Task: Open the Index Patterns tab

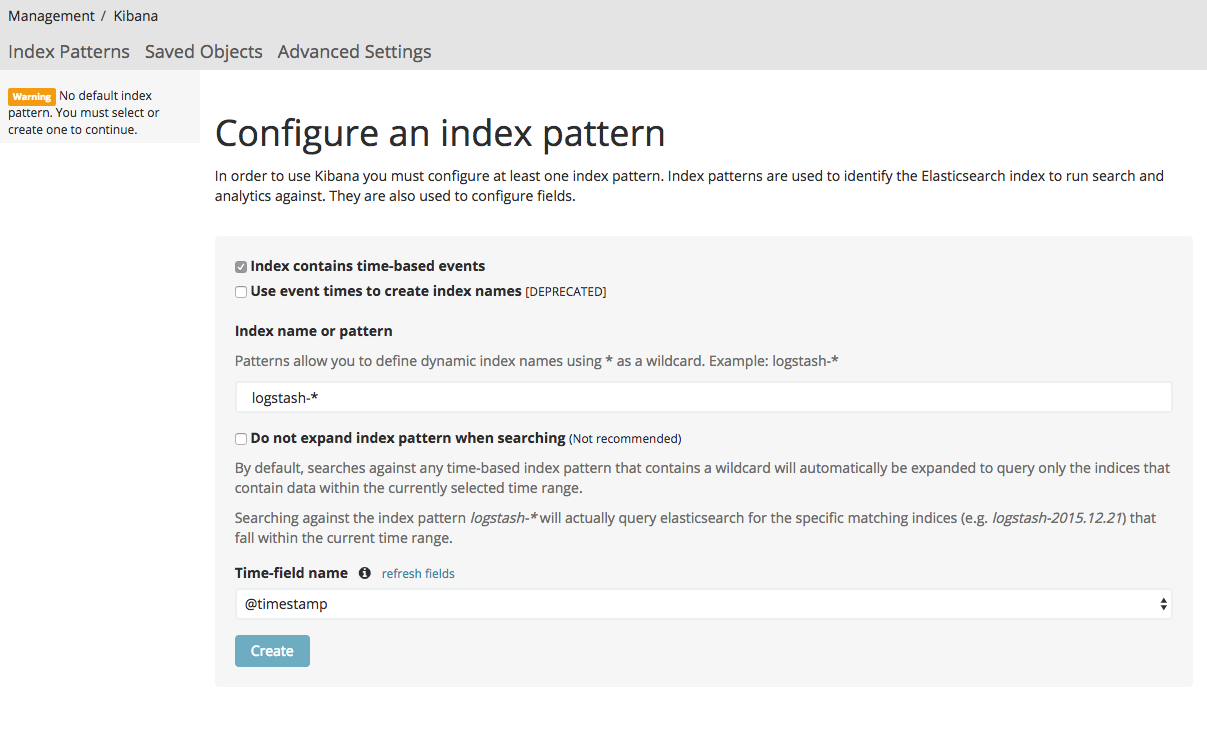Action: 69,52
